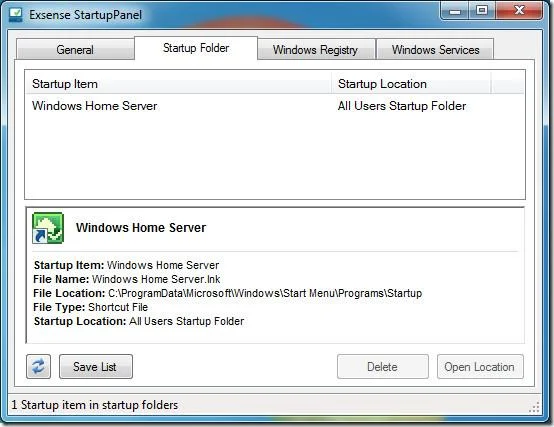The width and height of the screenshot is (554, 427).
Task: Click the Delete button
Action: 383,367
